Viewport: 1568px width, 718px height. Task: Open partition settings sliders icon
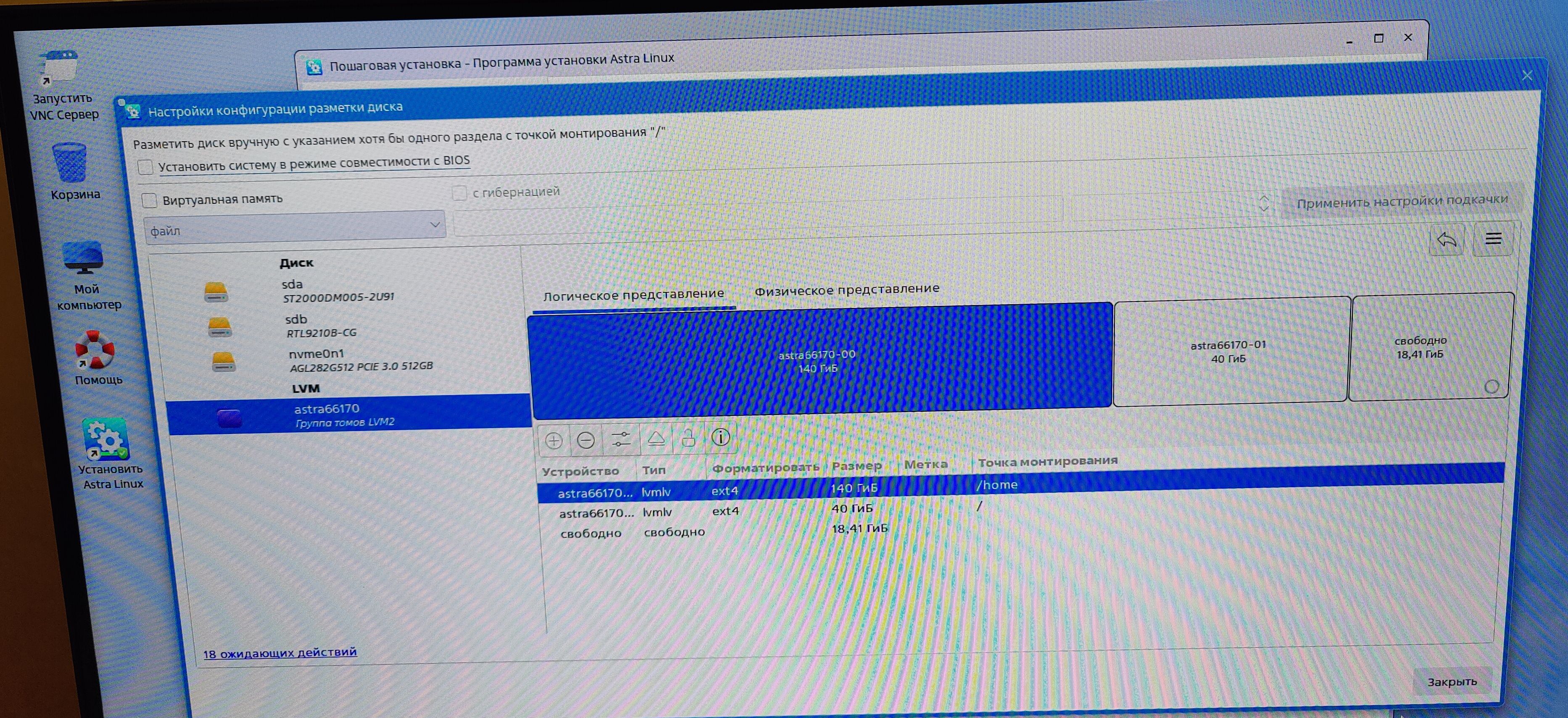pos(620,439)
